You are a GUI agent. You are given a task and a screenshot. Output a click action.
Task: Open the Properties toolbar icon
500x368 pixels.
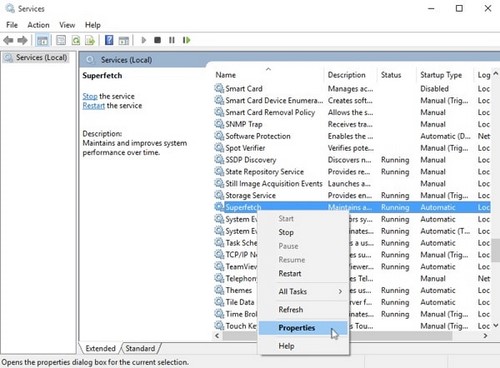[61, 40]
